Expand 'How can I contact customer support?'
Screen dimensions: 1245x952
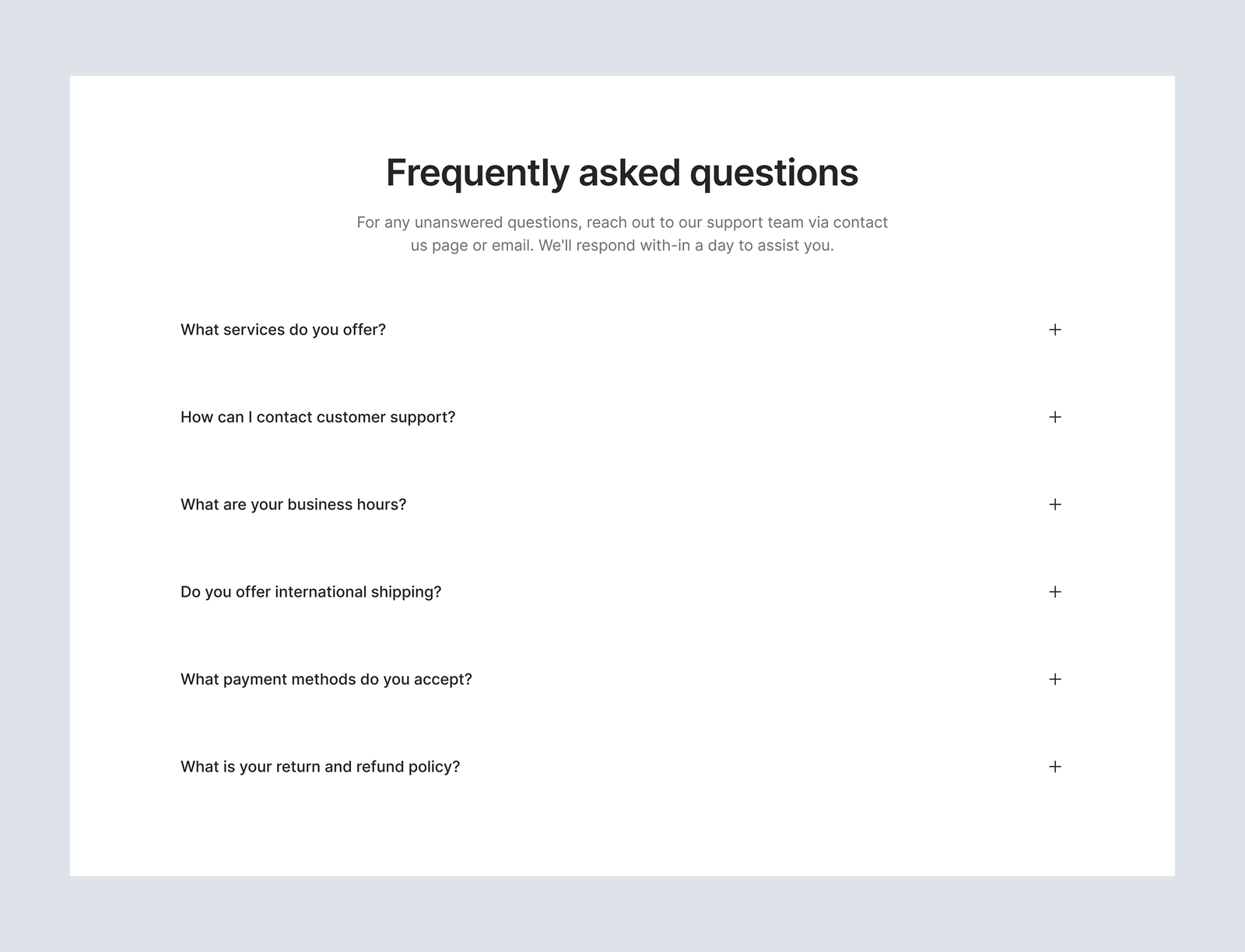point(317,417)
